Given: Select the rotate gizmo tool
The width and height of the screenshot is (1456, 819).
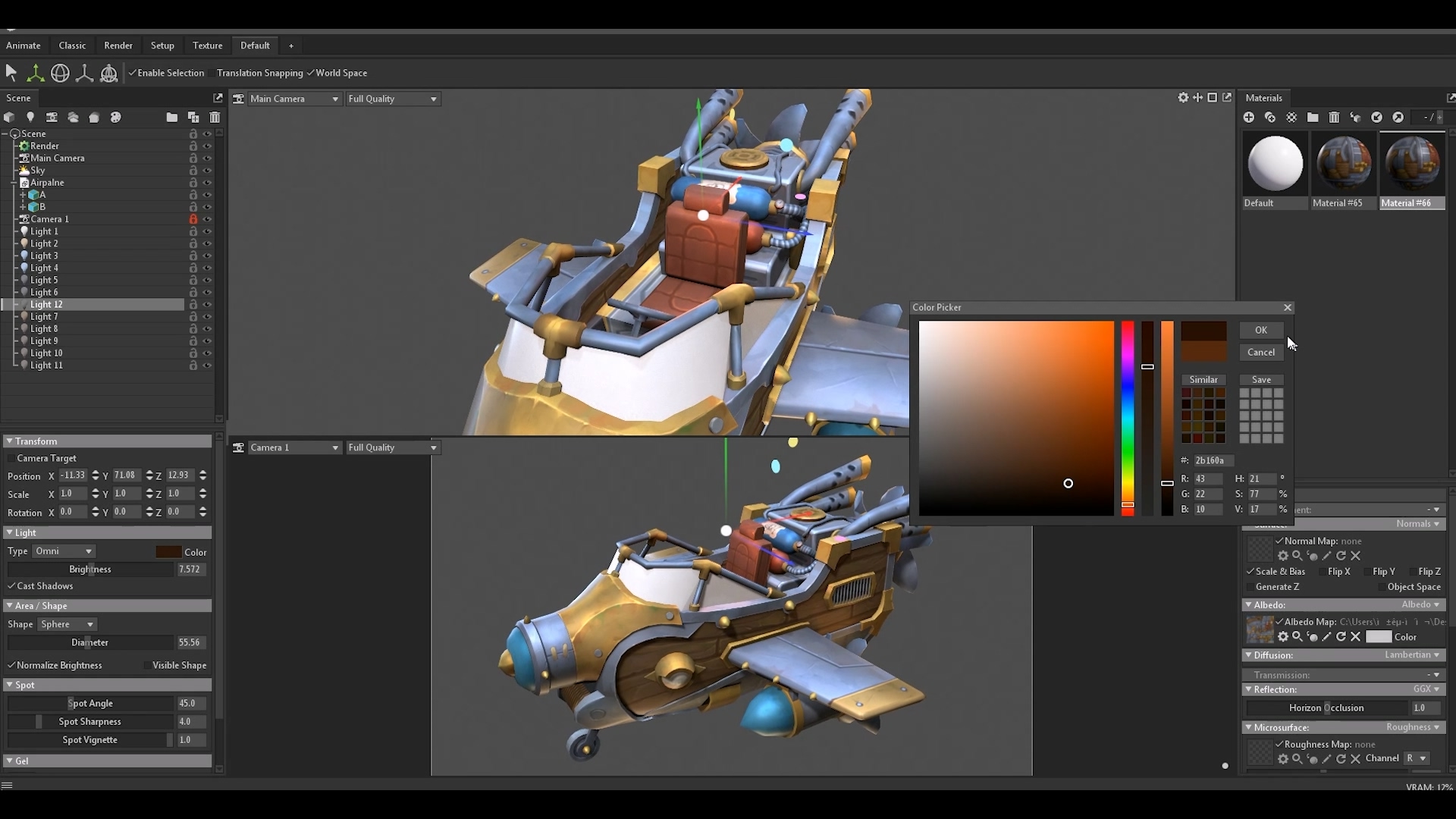Looking at the screenshot, I should click(60, 73).
